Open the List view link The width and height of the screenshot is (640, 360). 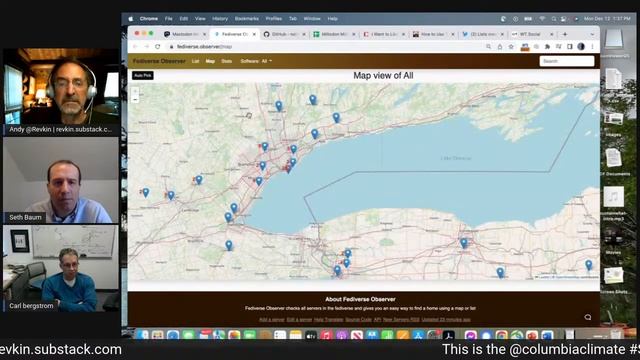point(196,61)
